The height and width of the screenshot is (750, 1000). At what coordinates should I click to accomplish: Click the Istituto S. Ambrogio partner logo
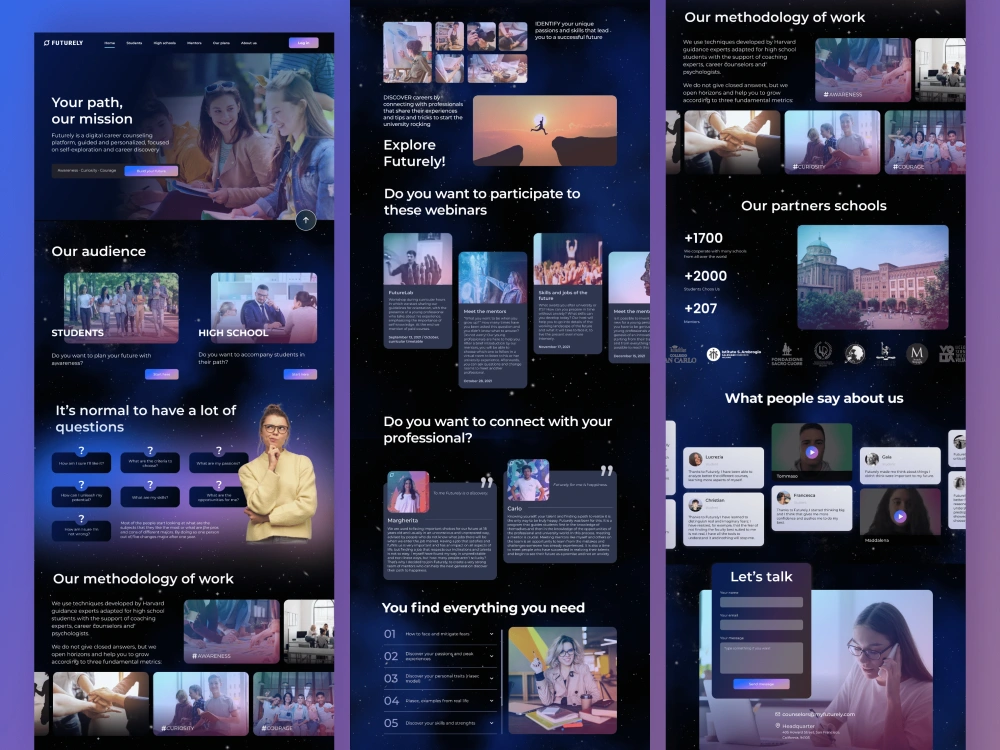pos(733,353)
